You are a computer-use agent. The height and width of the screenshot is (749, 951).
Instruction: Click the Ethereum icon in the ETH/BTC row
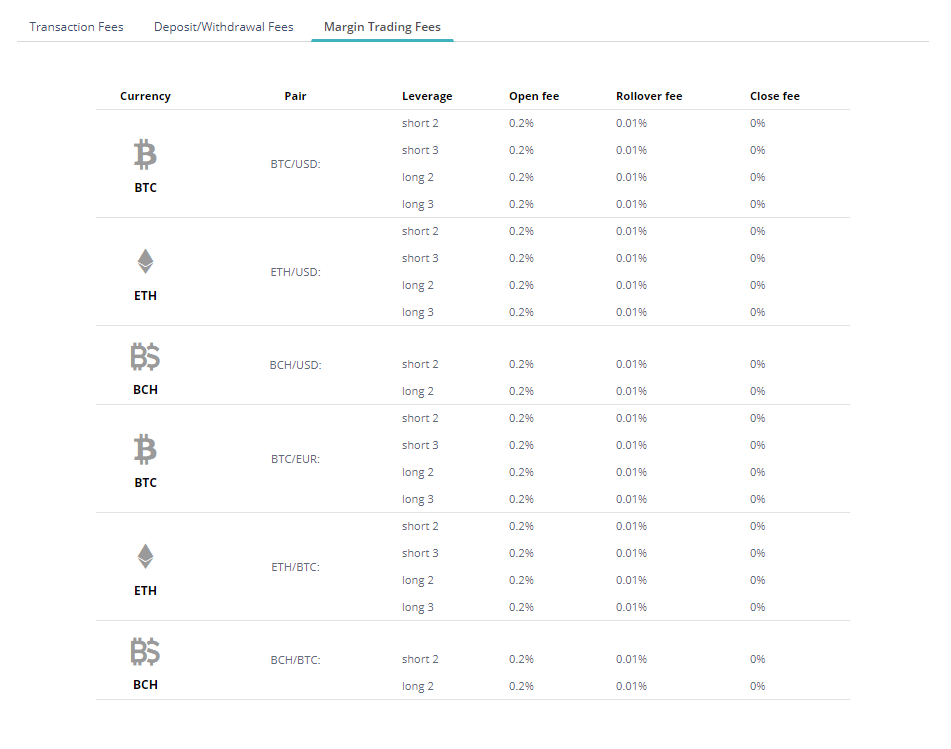click(145, 557)
